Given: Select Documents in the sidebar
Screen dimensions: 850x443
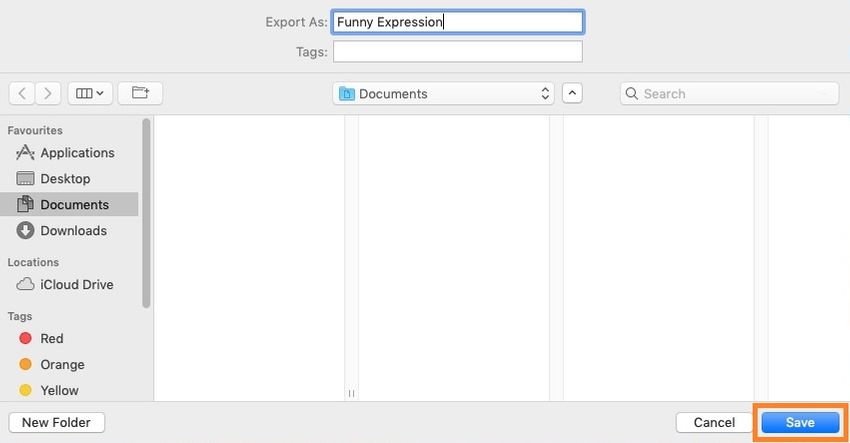Looking at the screenshot, I should (69, 204).
